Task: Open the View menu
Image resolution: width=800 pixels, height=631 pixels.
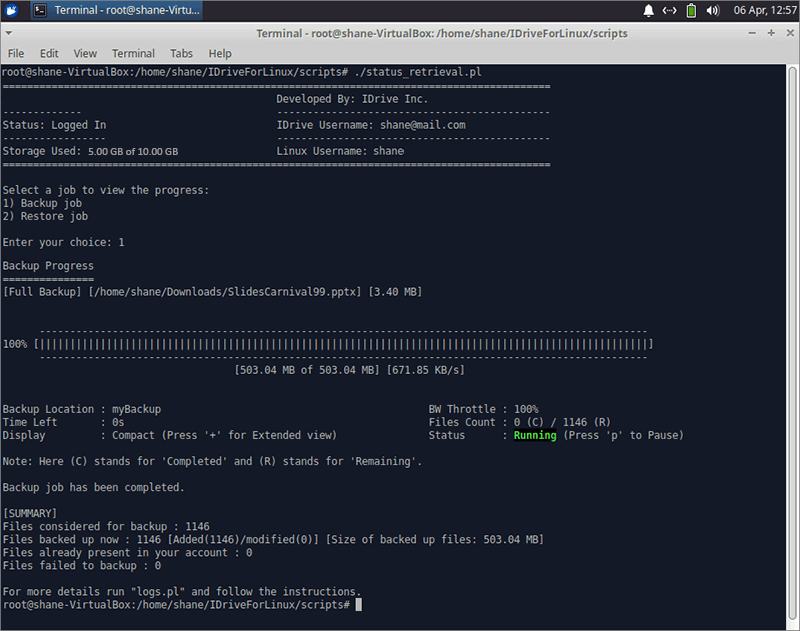Action: tap(85, 54)
